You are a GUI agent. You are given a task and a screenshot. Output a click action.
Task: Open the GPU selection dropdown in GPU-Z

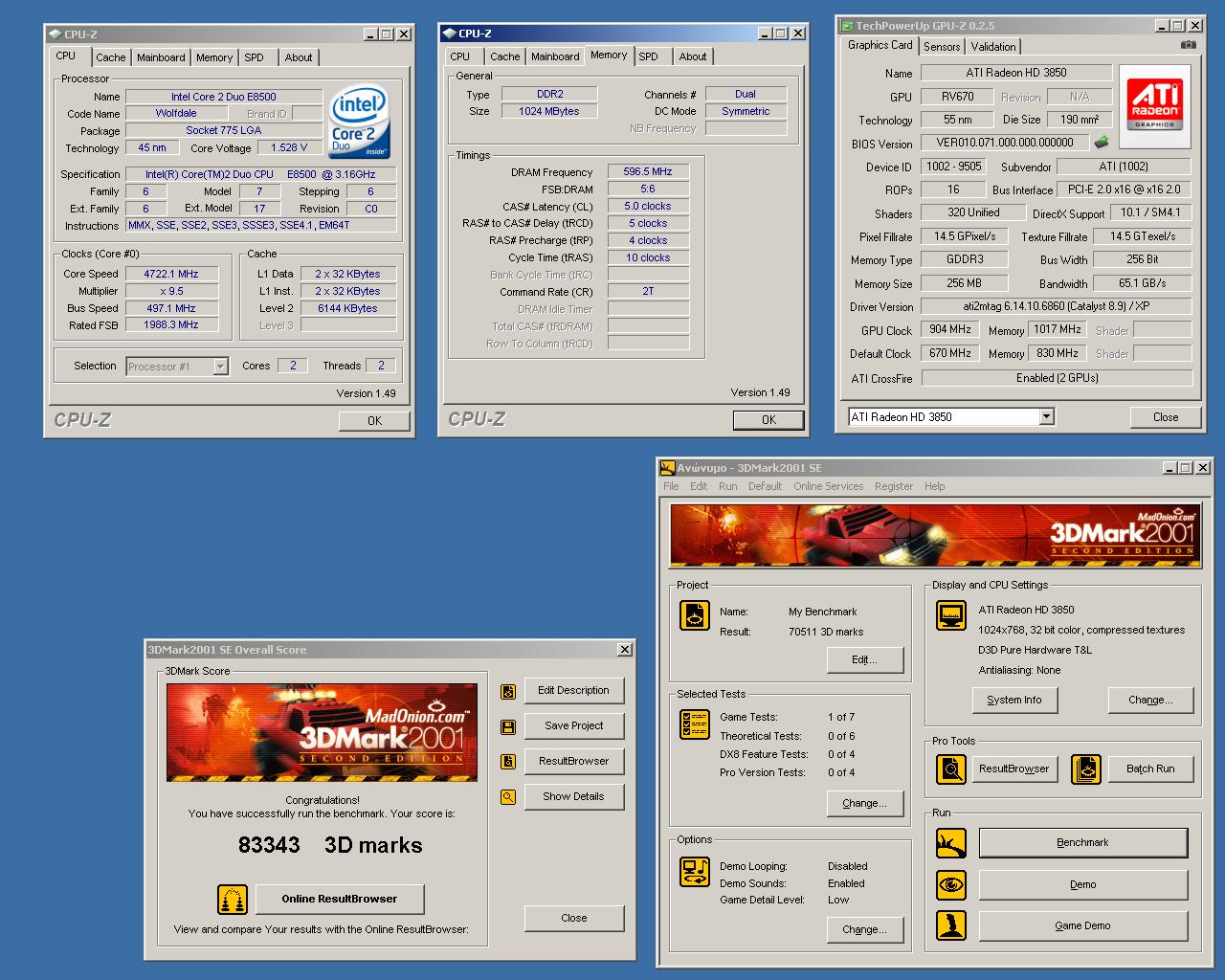1046,416
